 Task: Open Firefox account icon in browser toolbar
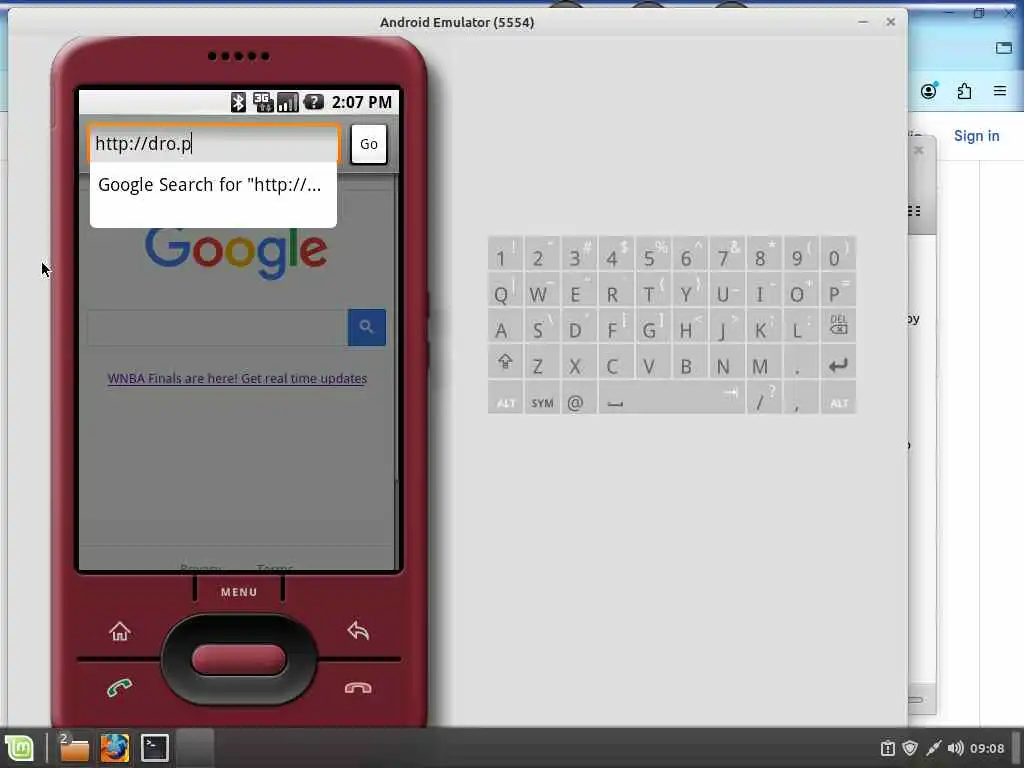[x=929, y=91]
